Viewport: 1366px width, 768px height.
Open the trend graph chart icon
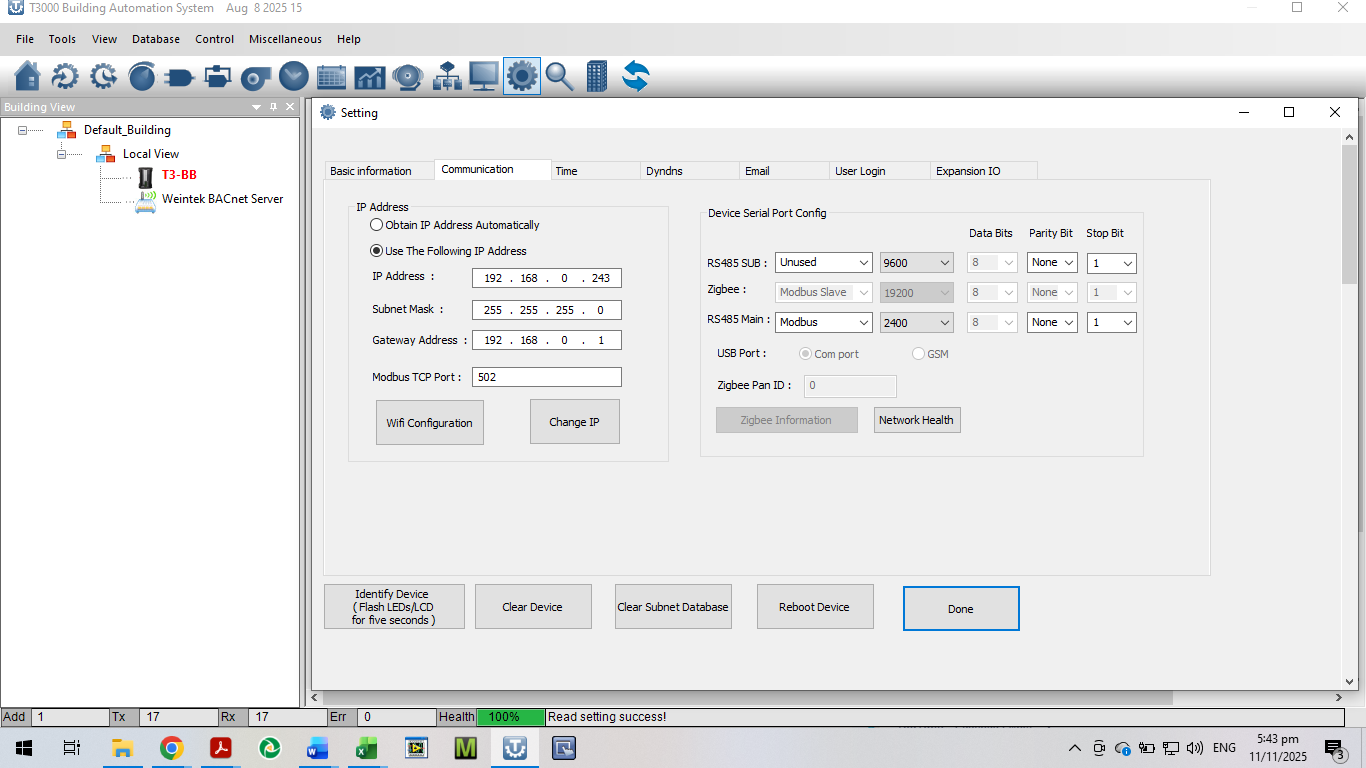point(369,76)
